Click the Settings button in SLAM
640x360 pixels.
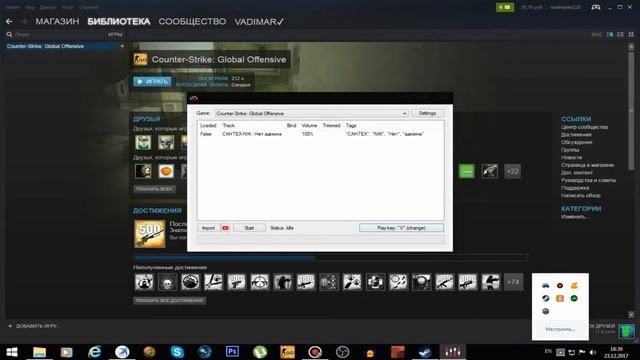[427, 113]
